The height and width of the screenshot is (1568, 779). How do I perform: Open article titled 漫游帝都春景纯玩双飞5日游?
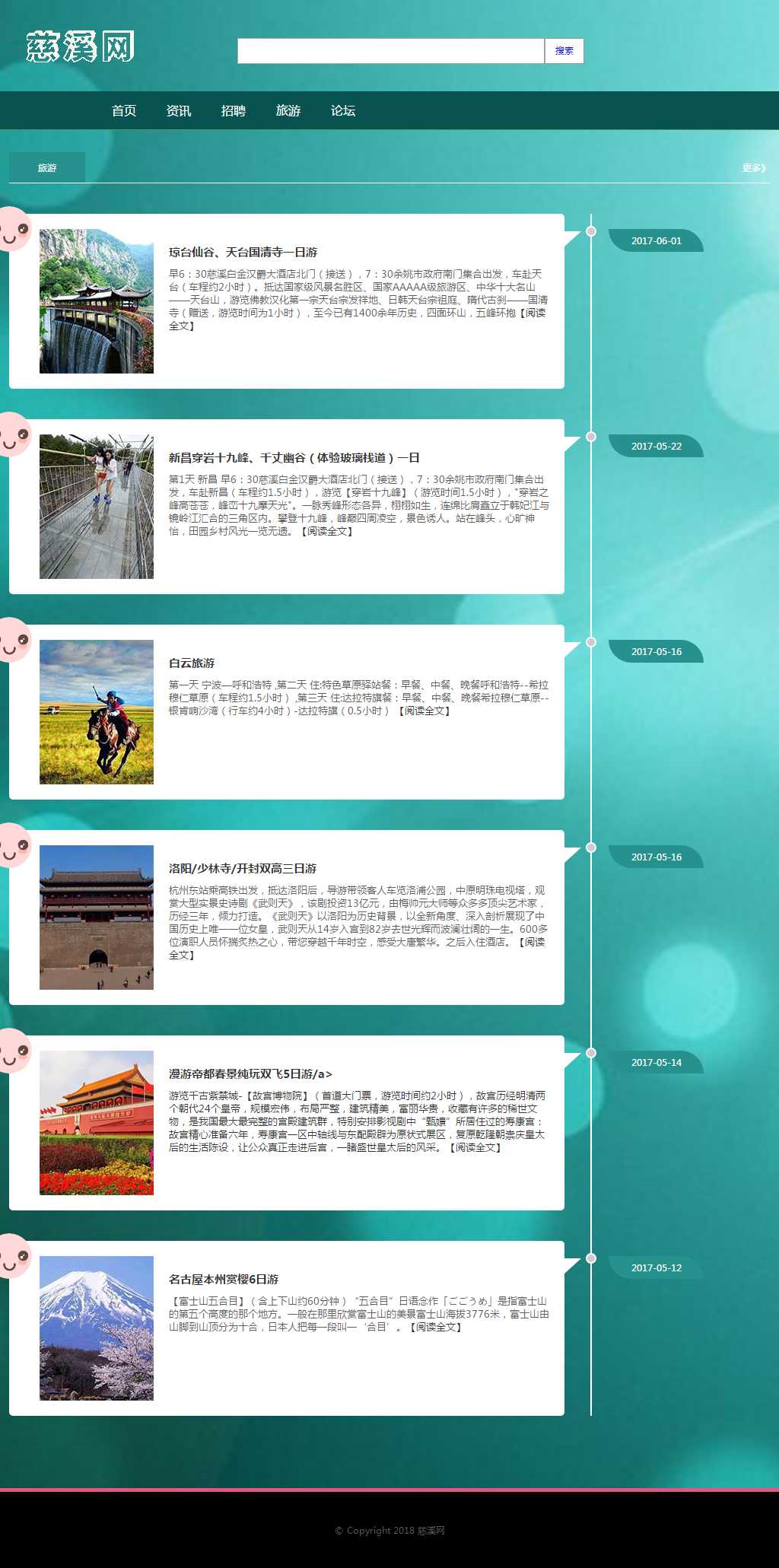(250, 1073)
